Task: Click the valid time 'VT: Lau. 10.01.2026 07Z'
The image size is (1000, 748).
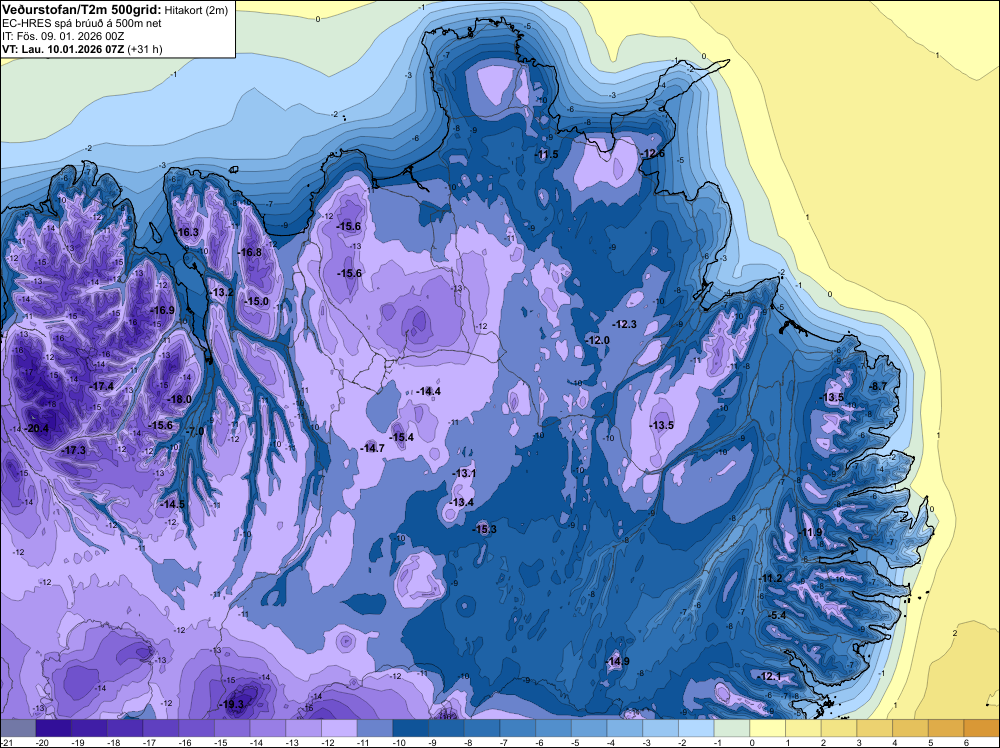Action: point(63,49)
